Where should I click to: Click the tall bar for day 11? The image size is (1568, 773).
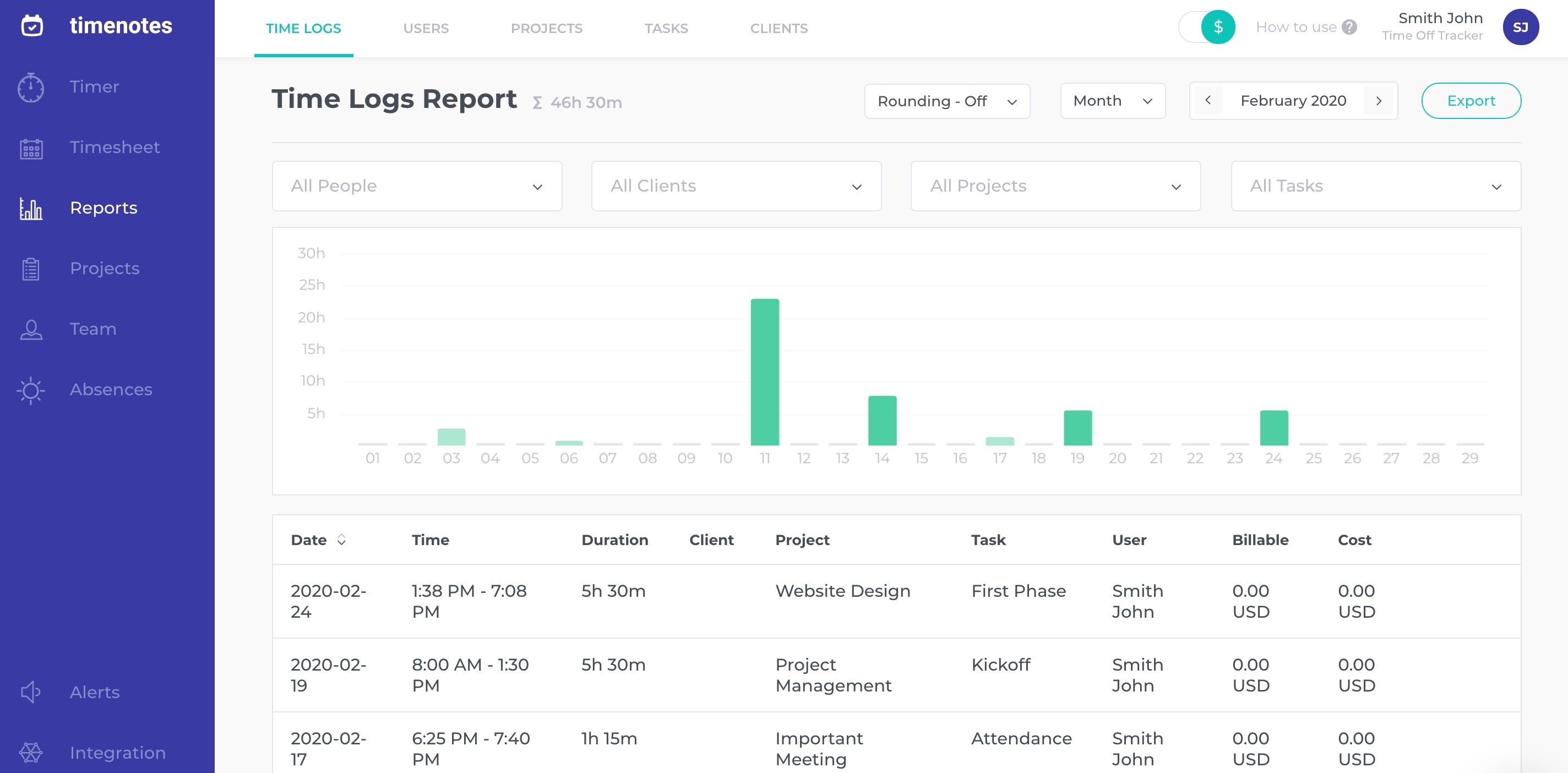tap(765, 372)
